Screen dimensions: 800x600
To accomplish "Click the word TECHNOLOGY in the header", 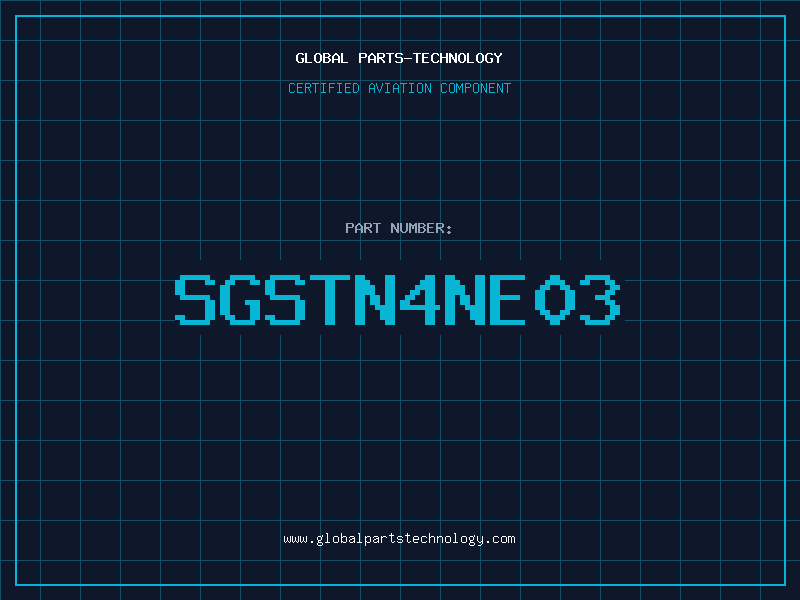I will click(458, 58).
